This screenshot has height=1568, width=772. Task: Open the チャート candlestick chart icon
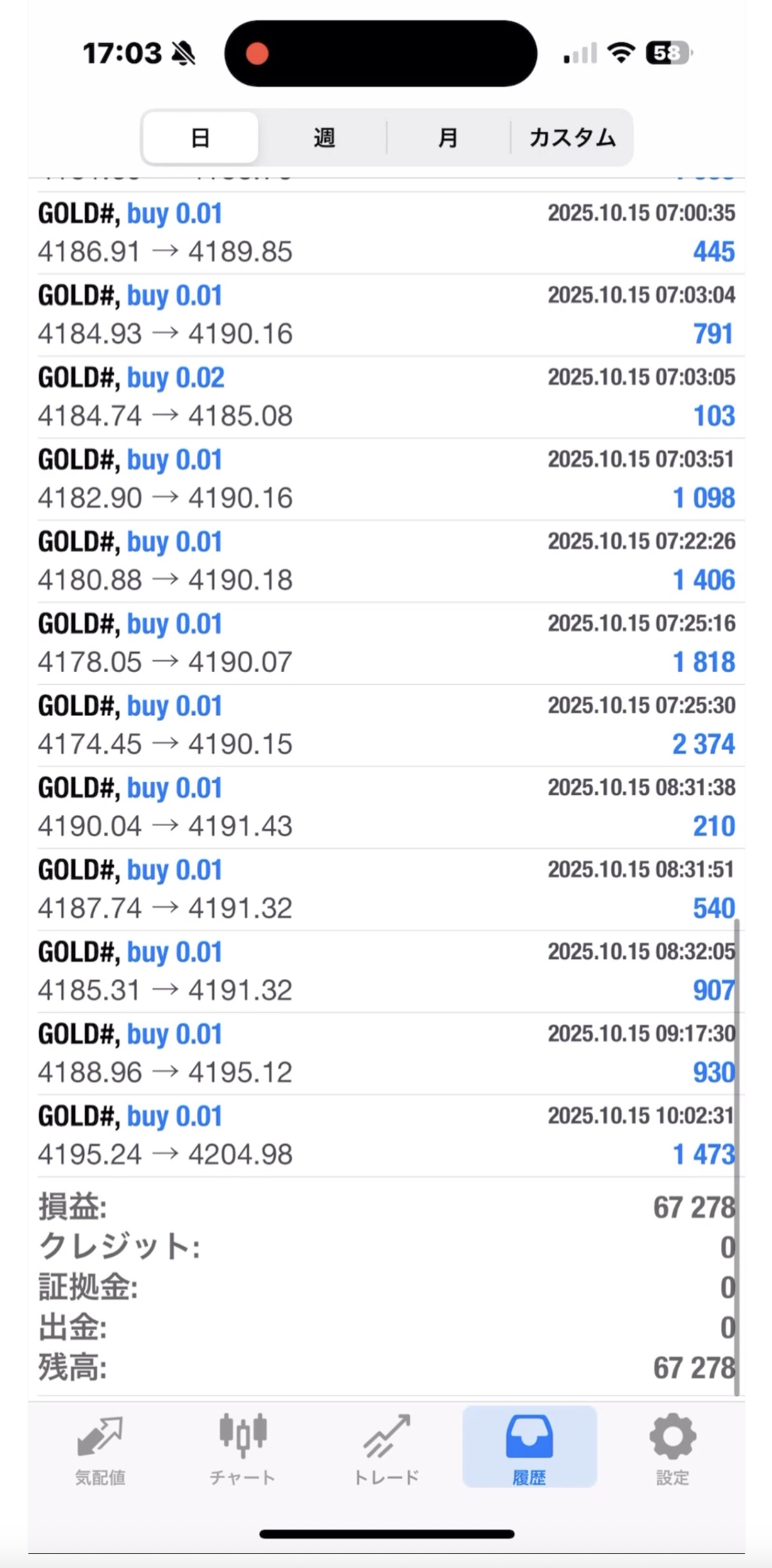point(243,1435)
